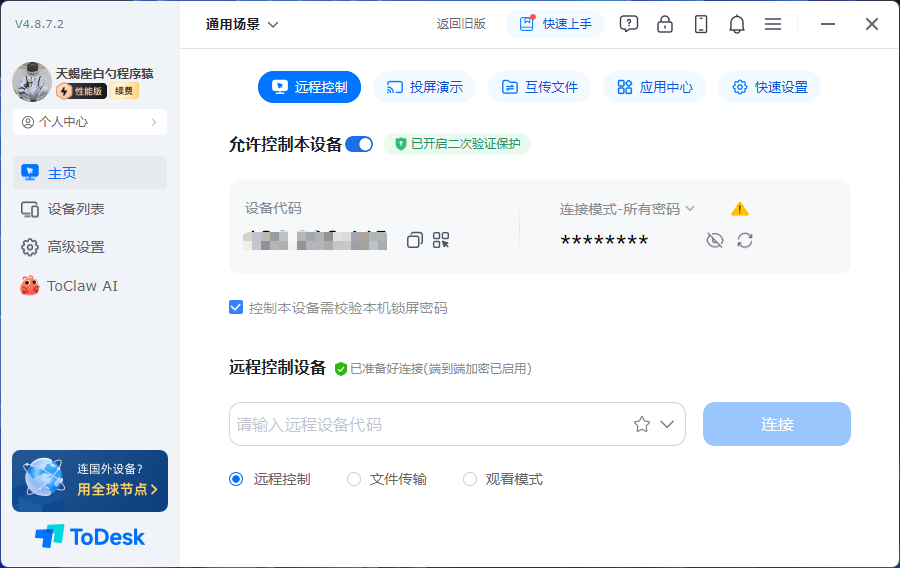
Task: Click the blurred device code number
Action: pos(315,240)
